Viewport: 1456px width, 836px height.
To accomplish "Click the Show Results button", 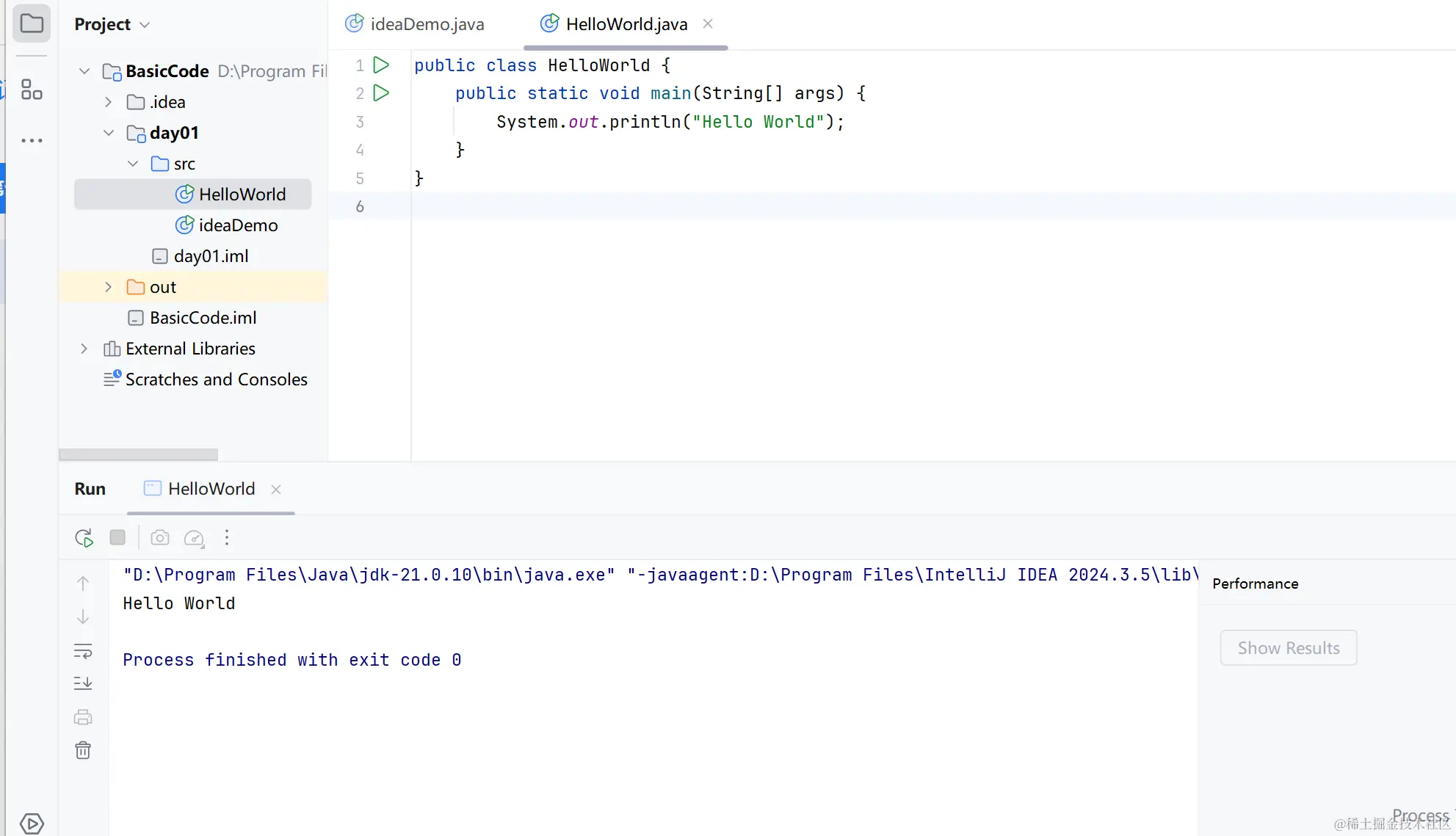I will coord(1288,648).
